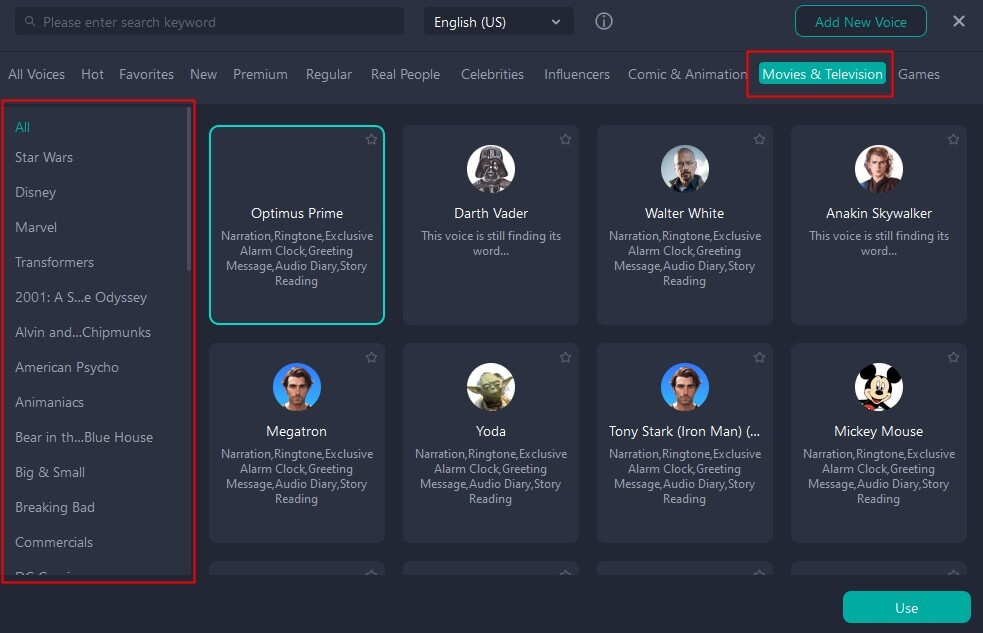The height and width of the screenshot is (633, 983).
Task: Choose the Yoda avatar icon
Action: coord(491,387)
